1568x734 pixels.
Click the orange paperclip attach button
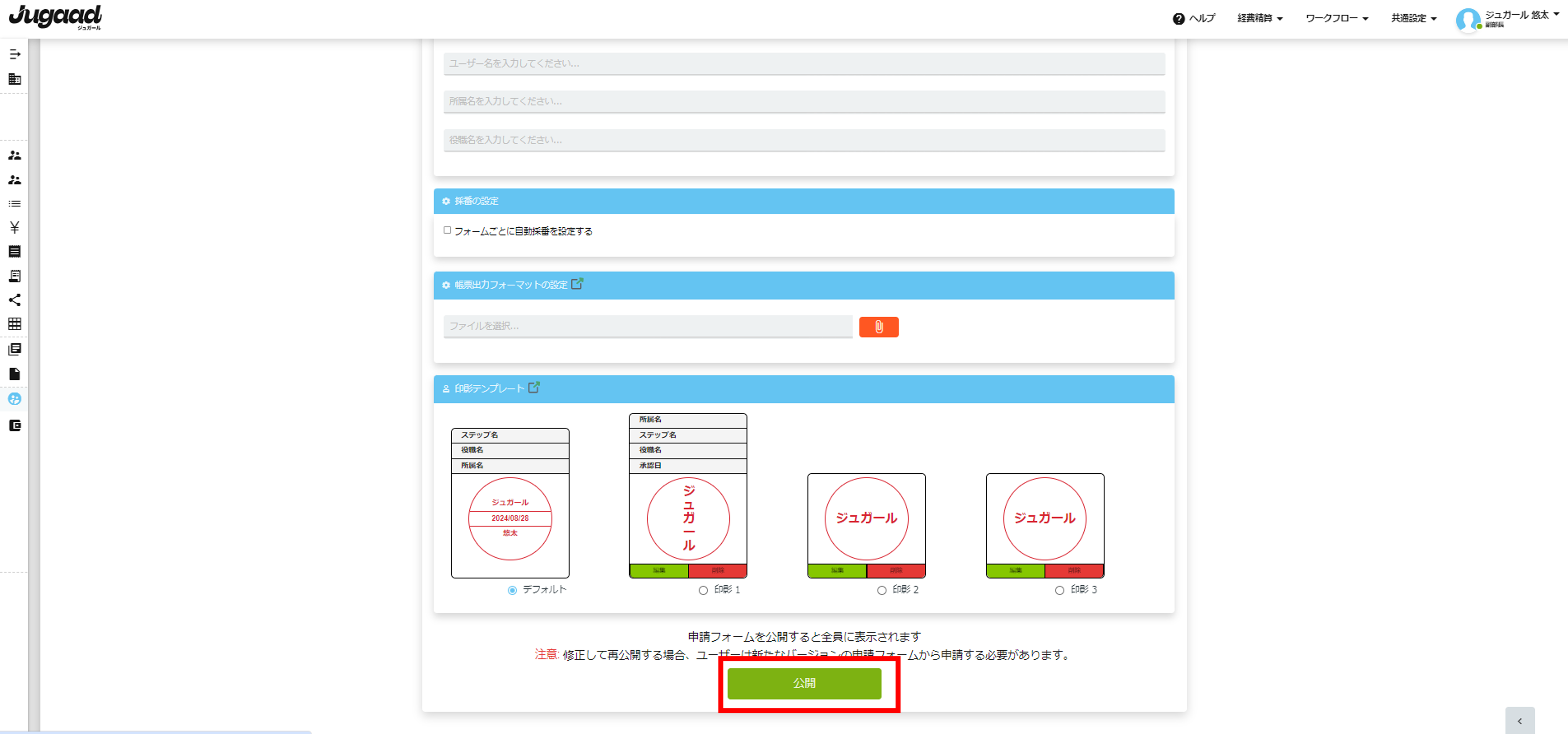point(878,327)
